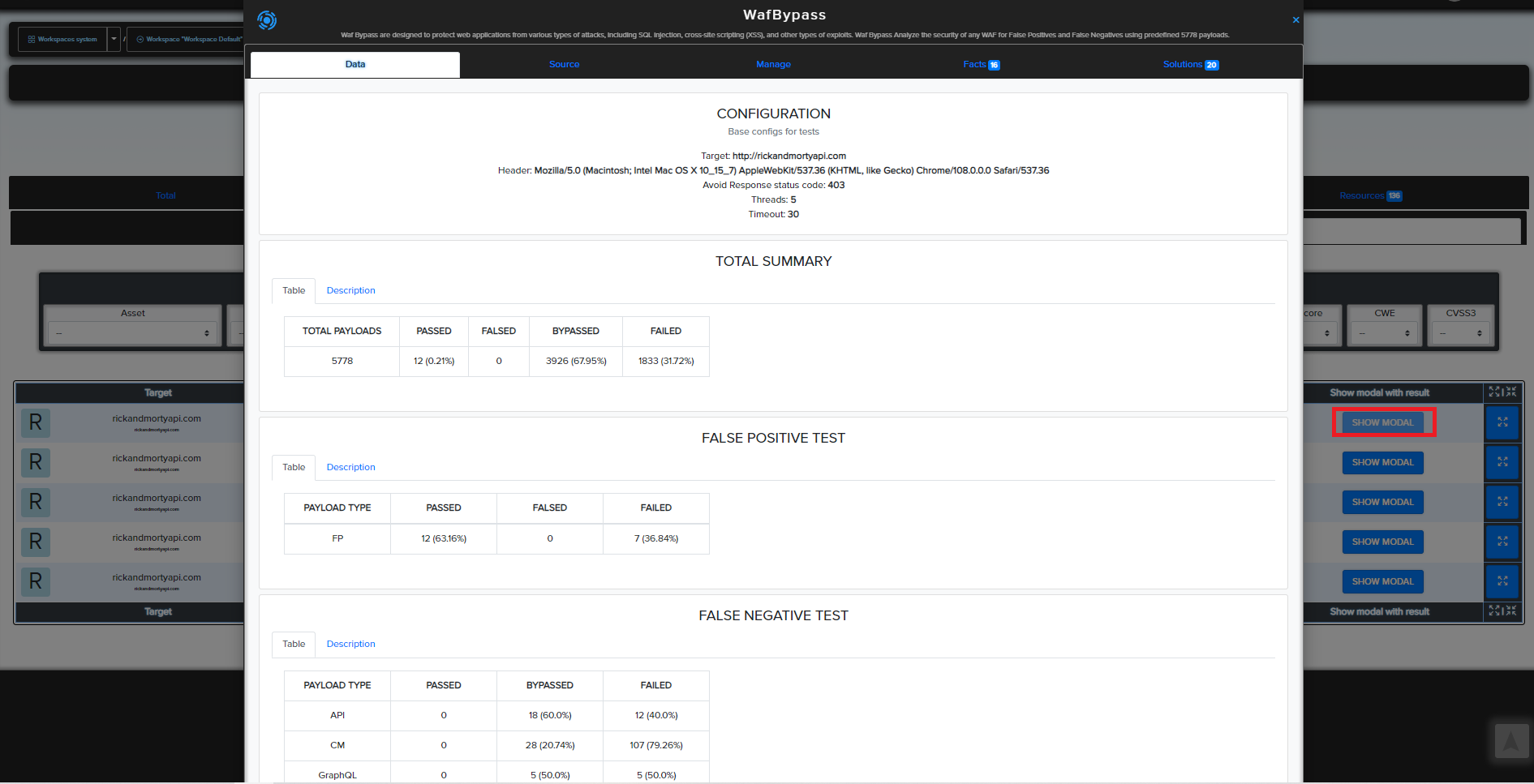The height and width of the screenshot is (784, 1534).
Task: Open the Workspaces system dropdown caret
Action: pos(114,39)
